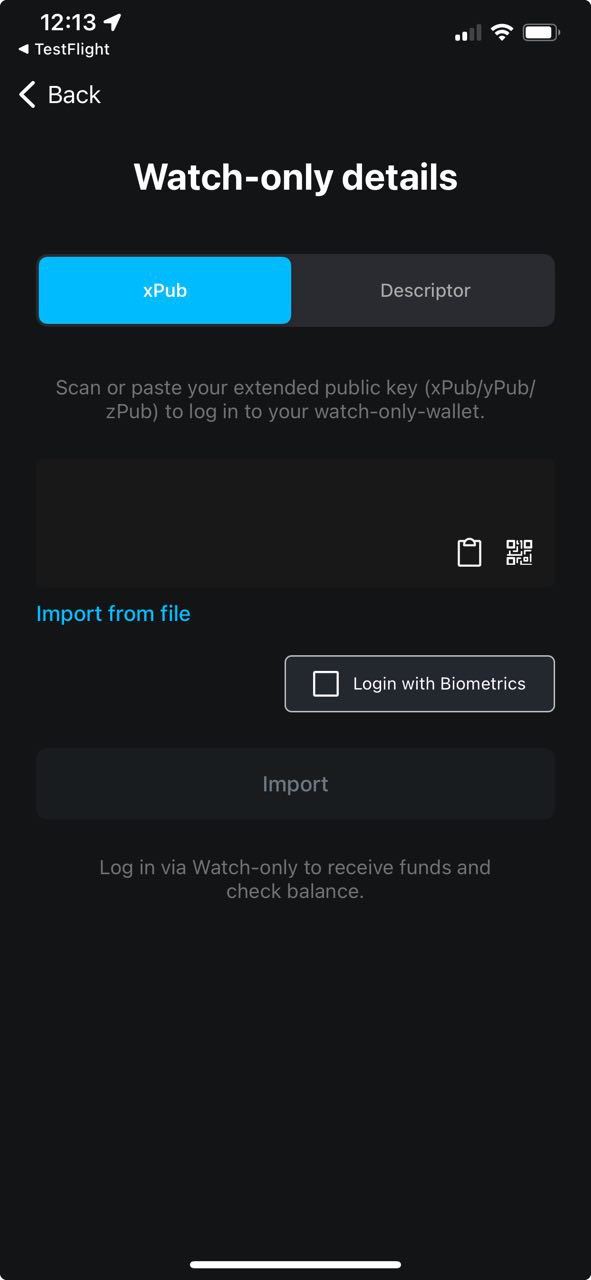Tap the home indicator bar
591x1280 pixels.
pos(295,1265)
